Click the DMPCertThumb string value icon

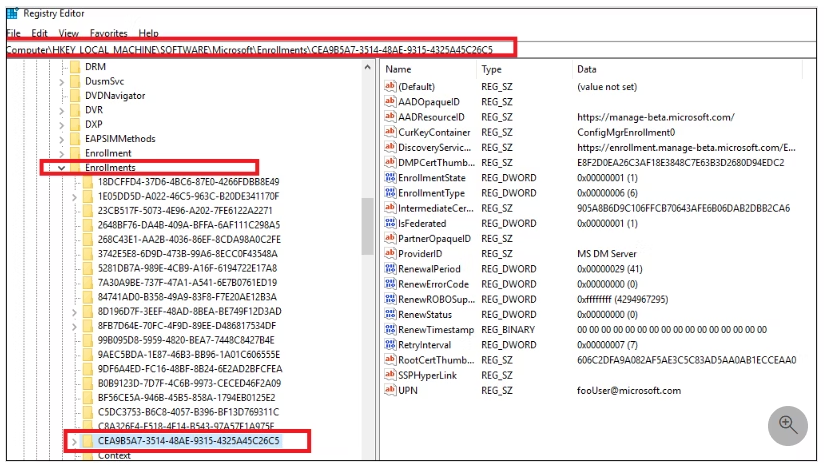[x=390, y=162]
